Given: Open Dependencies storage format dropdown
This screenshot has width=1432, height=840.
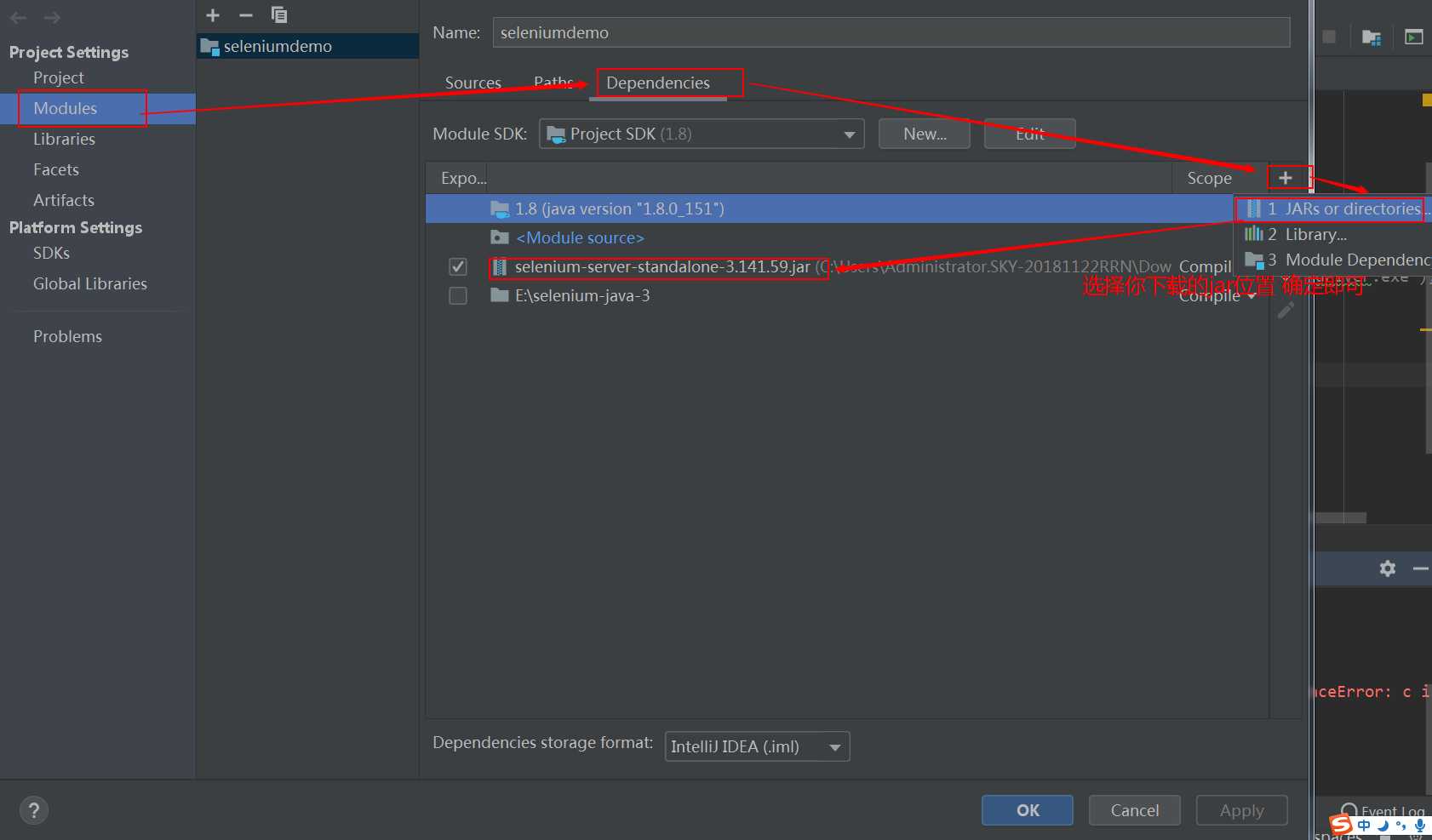Looking at the screenshot, I should tap(757, 746).
